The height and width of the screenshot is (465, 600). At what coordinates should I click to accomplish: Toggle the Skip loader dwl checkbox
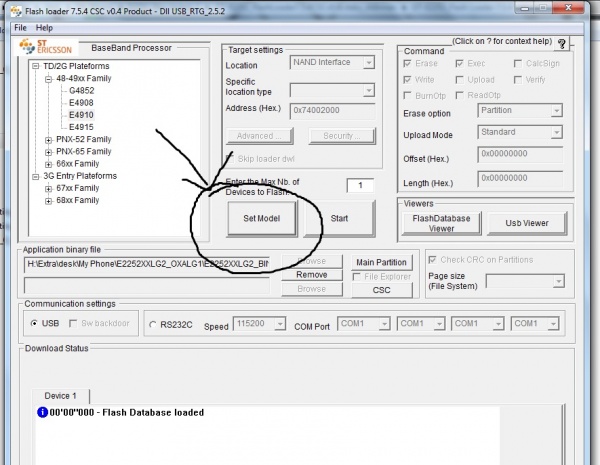click(x=230, y=159)
